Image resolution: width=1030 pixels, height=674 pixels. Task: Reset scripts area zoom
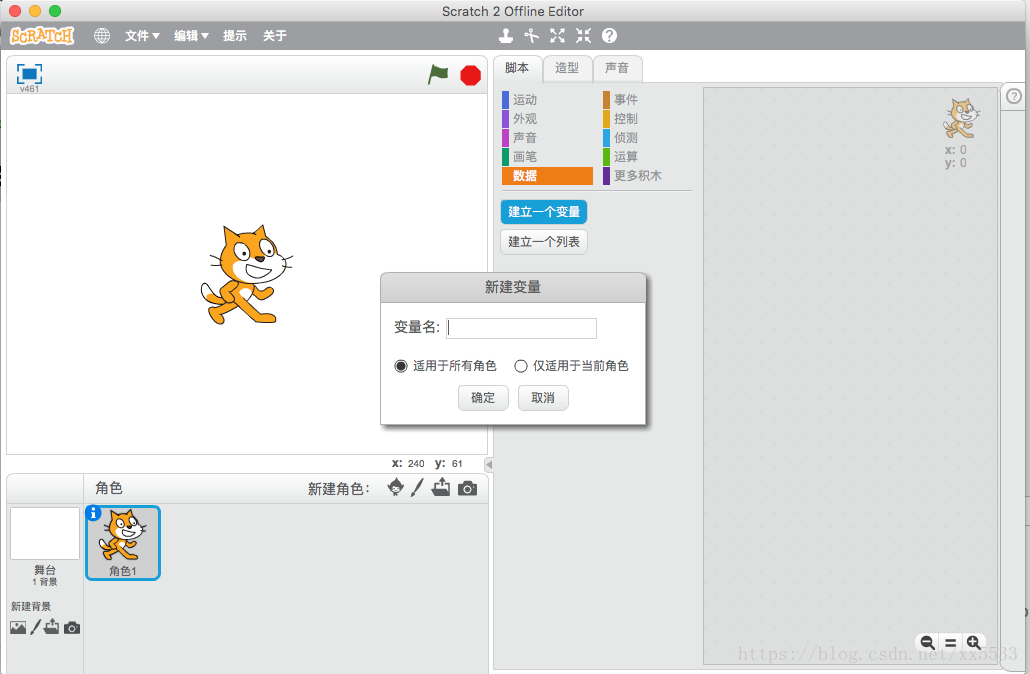click(951, 642)
